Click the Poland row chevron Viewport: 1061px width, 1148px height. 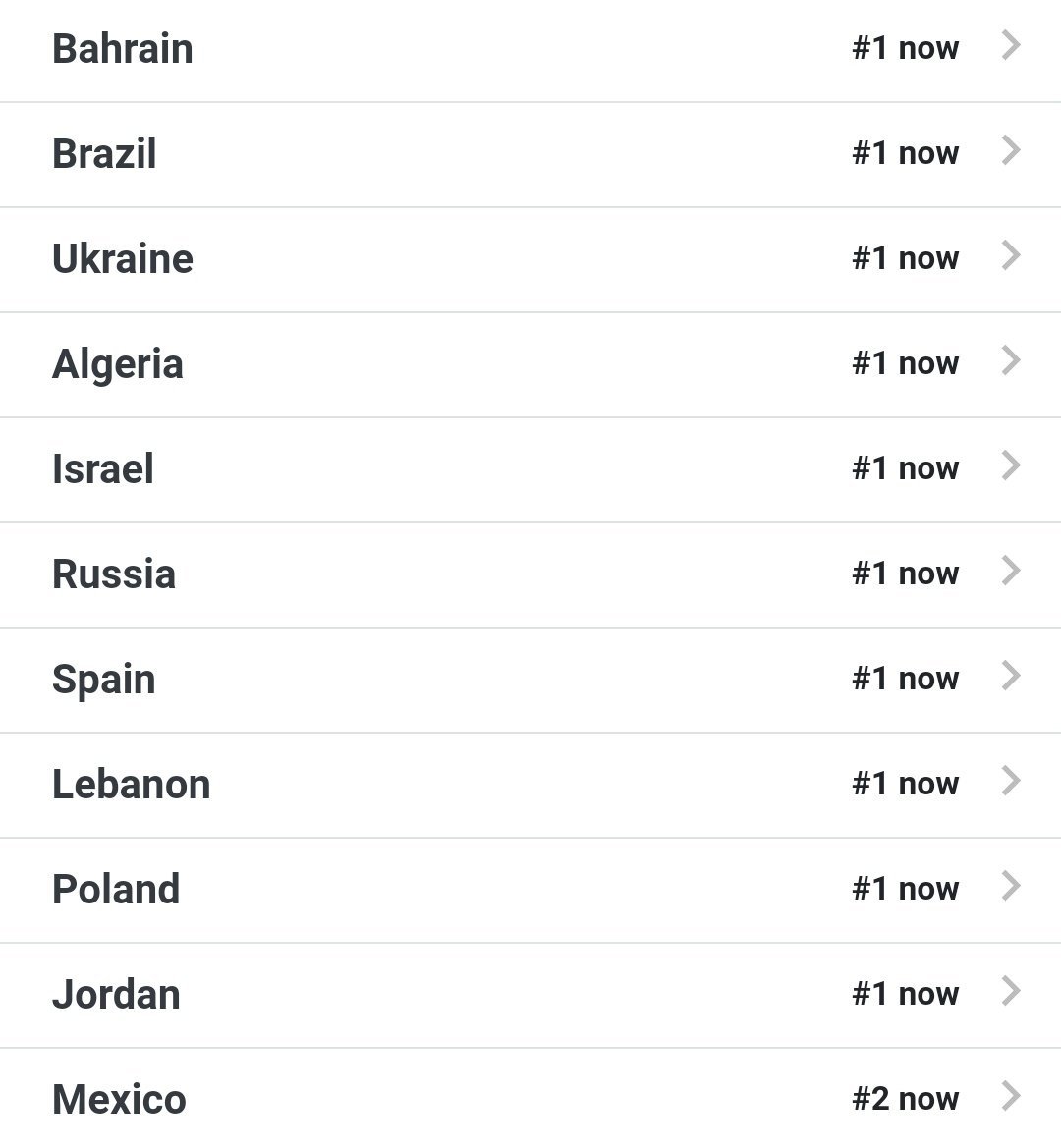1011,886
